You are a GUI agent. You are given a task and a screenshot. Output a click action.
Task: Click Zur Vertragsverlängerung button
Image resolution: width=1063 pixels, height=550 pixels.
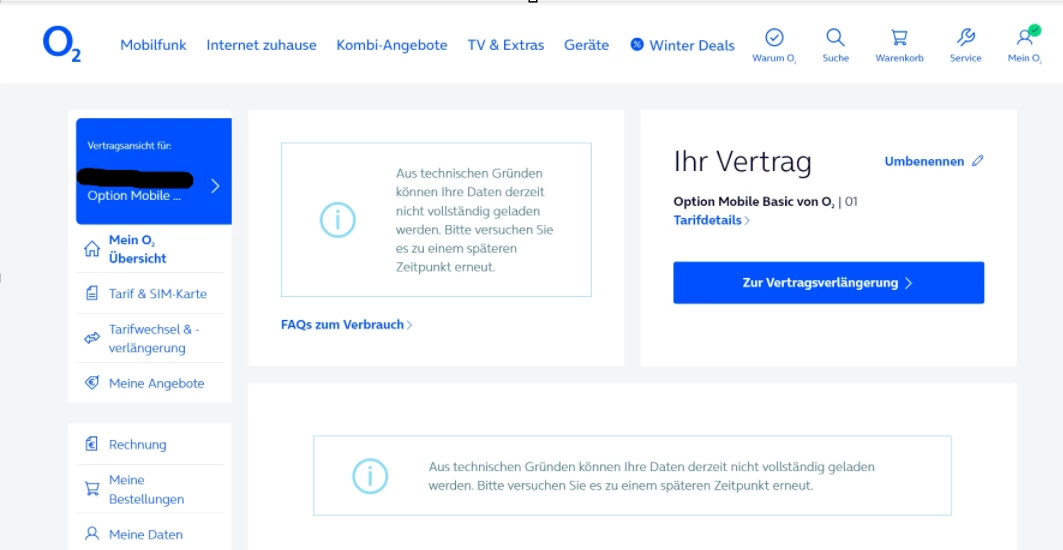[828, 283]
